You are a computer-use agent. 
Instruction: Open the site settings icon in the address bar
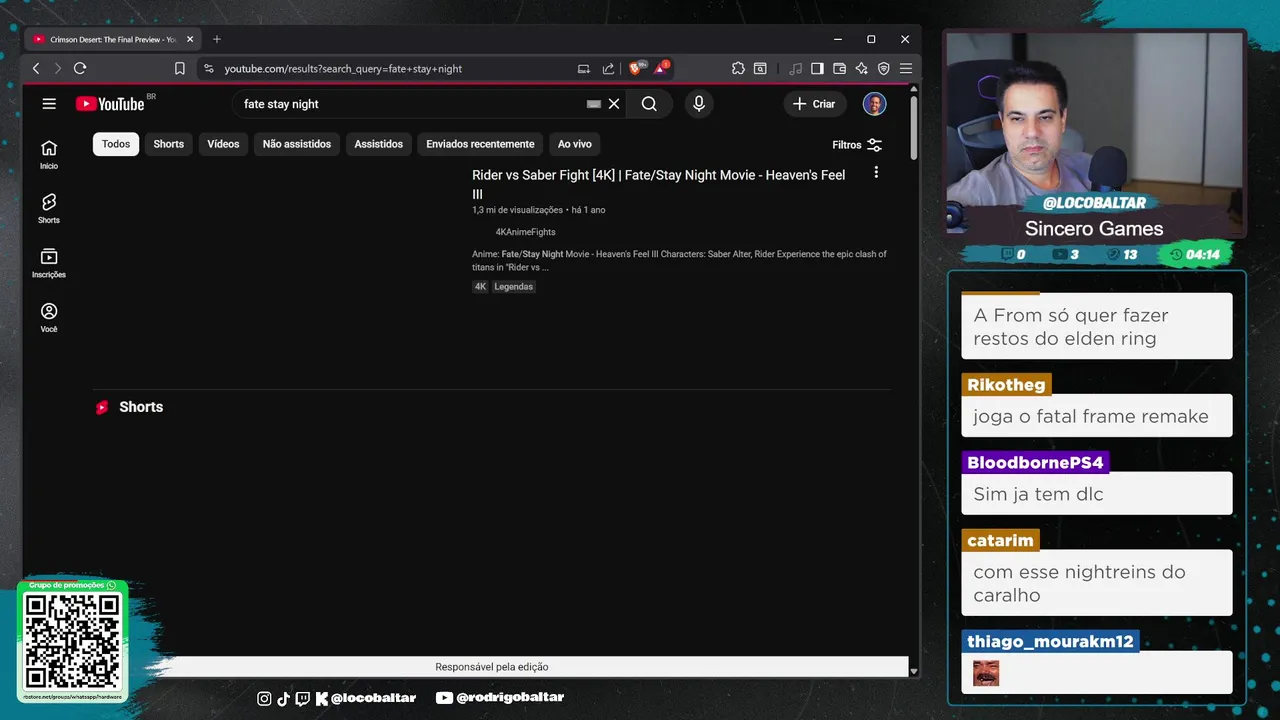208,69
